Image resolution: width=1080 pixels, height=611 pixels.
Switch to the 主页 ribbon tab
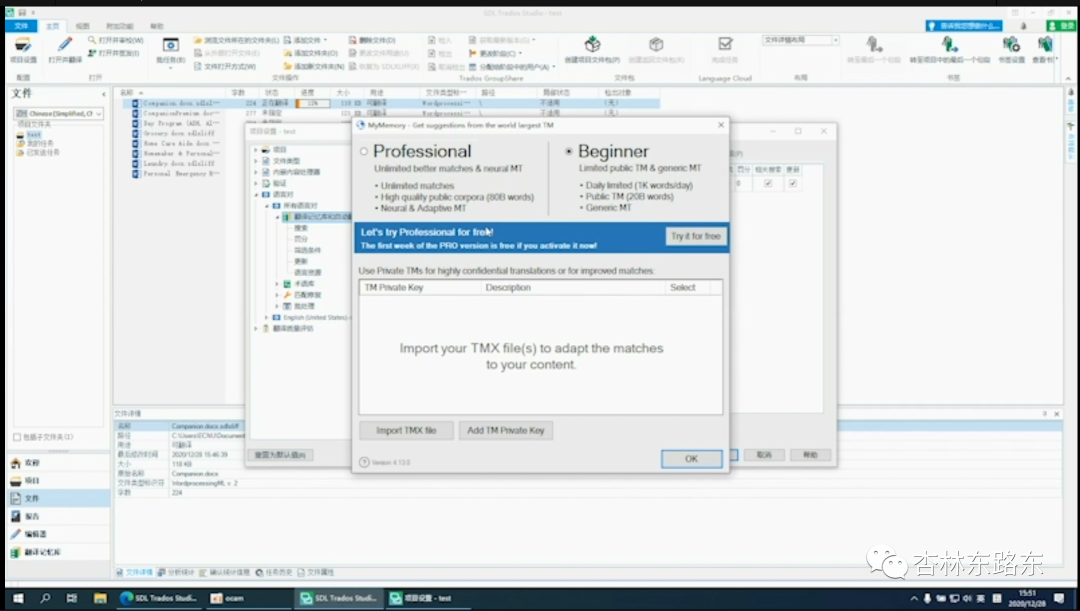pos(52,26)
